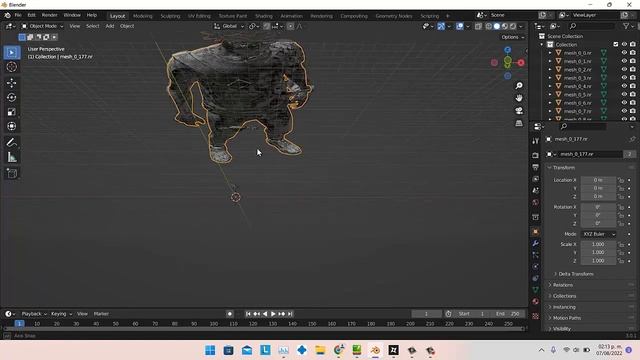The width and height of the screenshot is (640, 360).
Task: Hide mesh_0_0.nr in viewport
Action: coord(624,53)
